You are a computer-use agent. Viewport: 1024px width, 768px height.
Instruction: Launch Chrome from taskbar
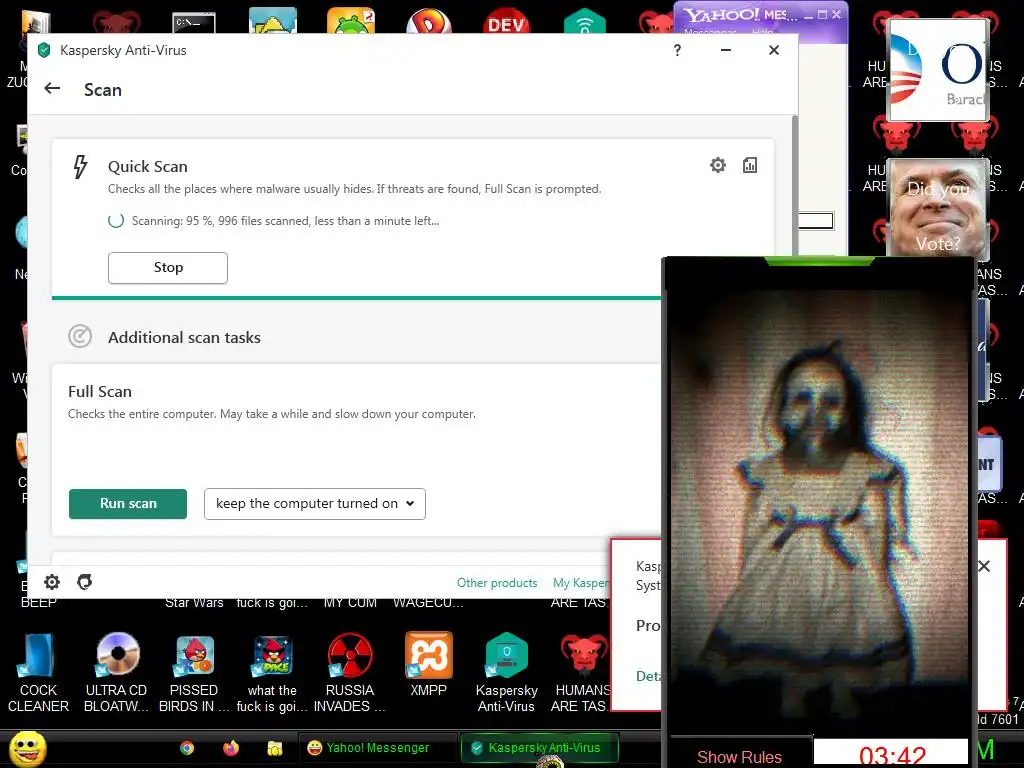point(187,748)
